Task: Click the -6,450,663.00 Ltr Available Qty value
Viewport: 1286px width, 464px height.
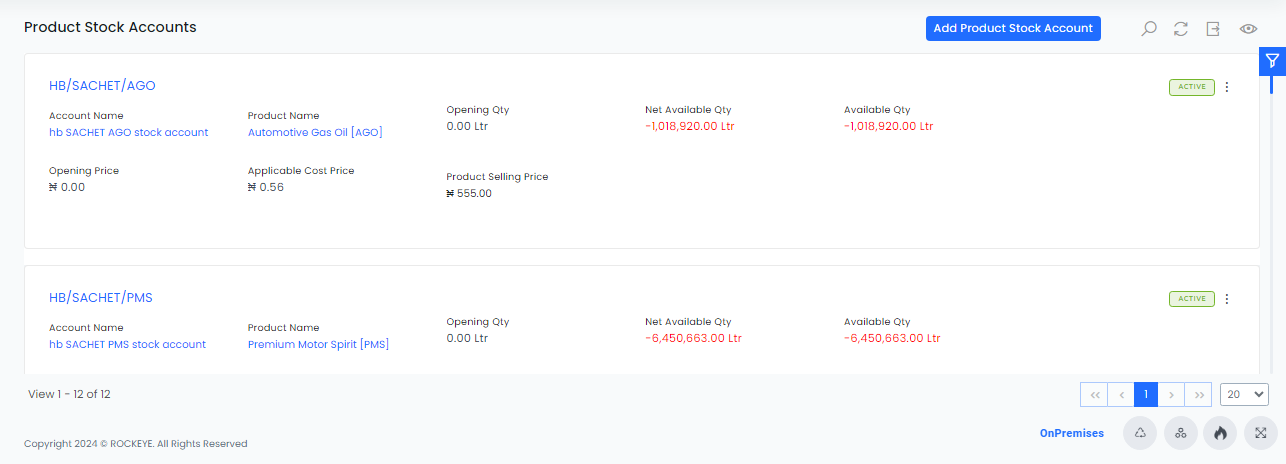Action: tap(892, 338)
